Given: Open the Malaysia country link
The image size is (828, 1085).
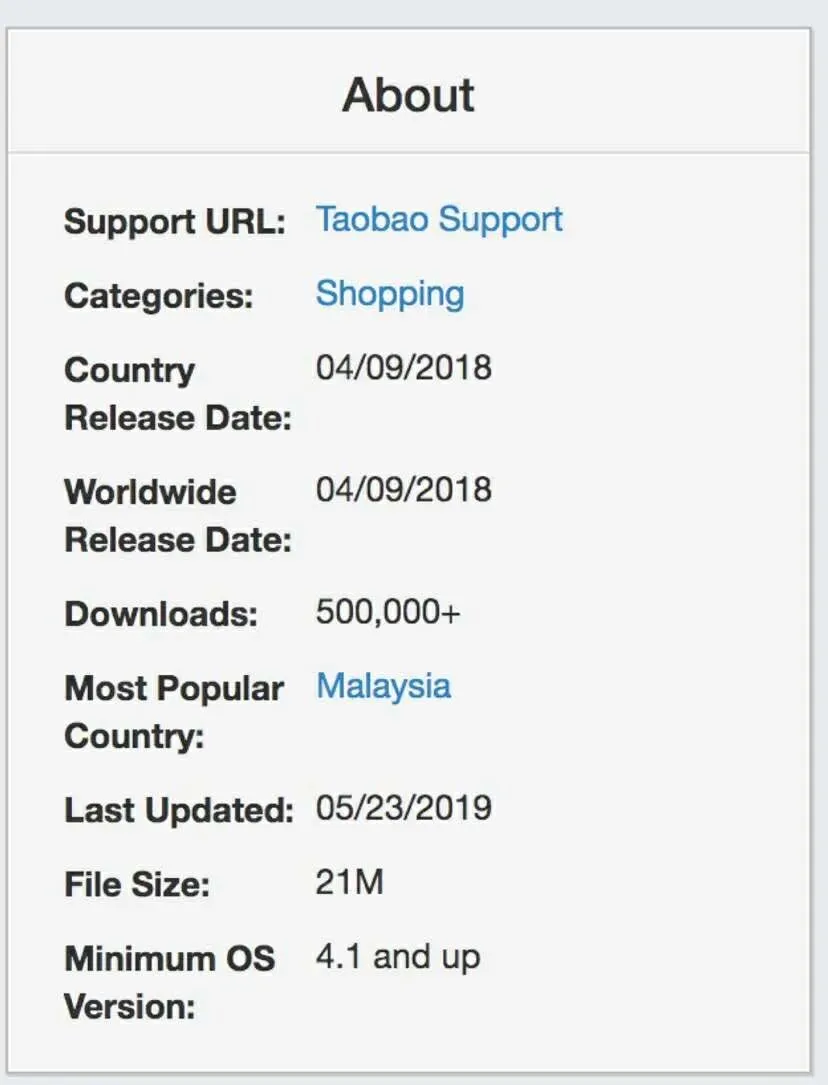Looking at the screenshot, I should (x=384, y=688).
